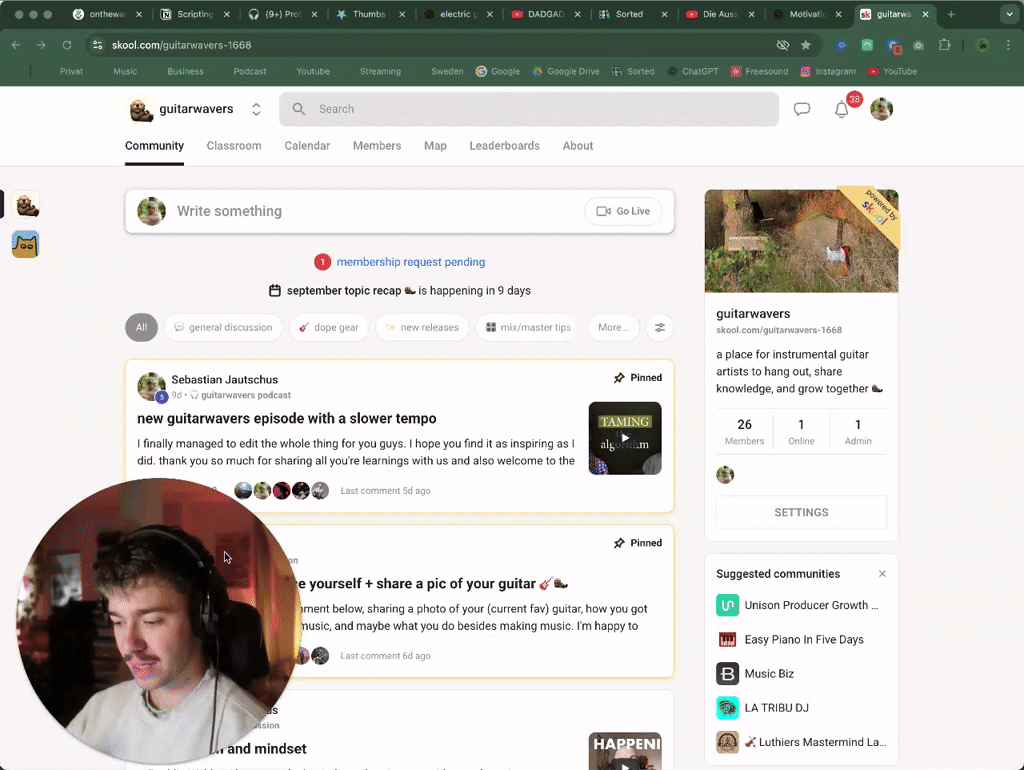Expand the browser tab list chevron
Viewport: 1024px width, 770px height.
pos(1009,14)
